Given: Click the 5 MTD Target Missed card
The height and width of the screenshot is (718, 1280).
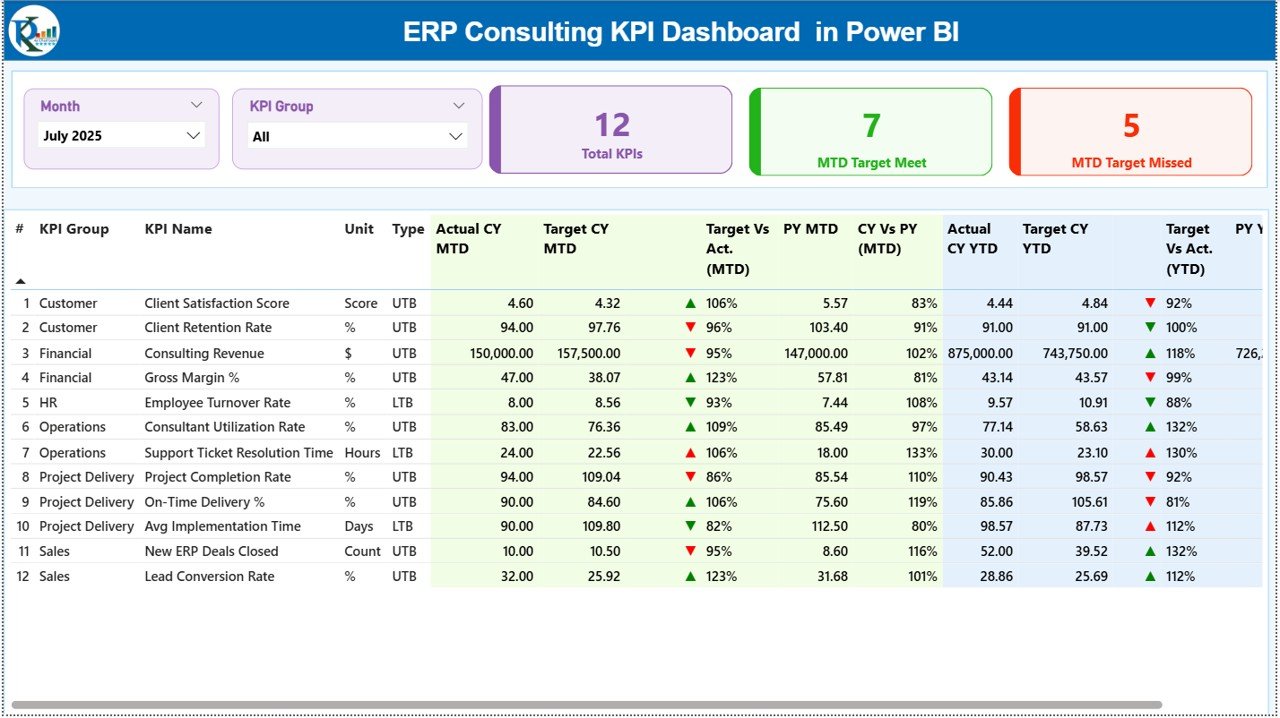Looking at the screenshot, I should (x=1131, y=131).
